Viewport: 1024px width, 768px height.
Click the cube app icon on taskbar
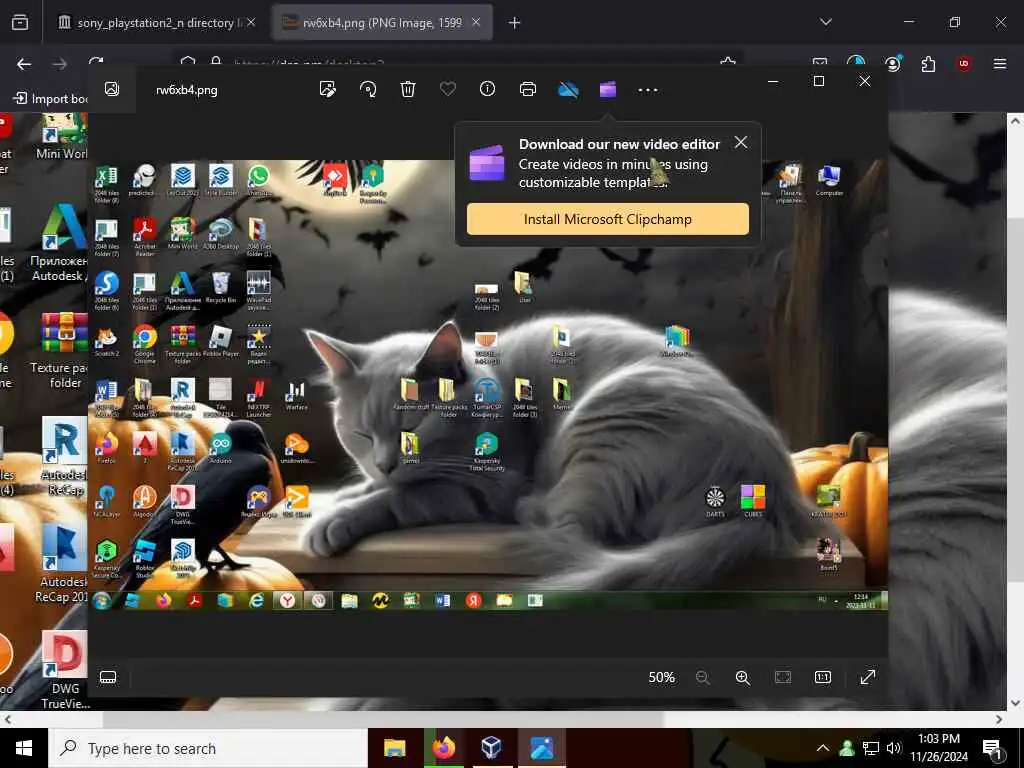[492, 748]
